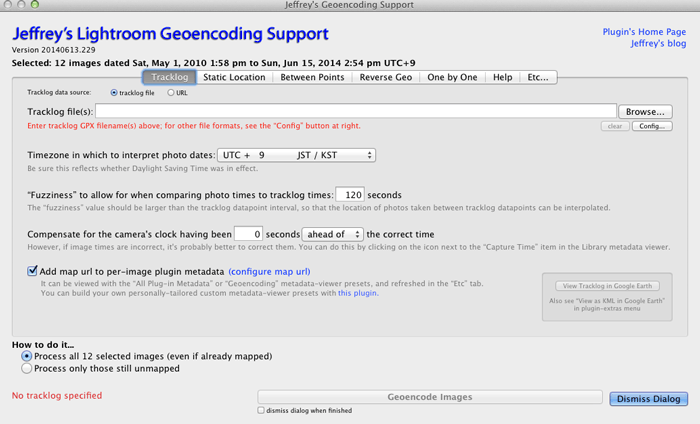Screen dimensions: 700x424
Task: Open the 'configure map url' link
Action: coord(269,271)
